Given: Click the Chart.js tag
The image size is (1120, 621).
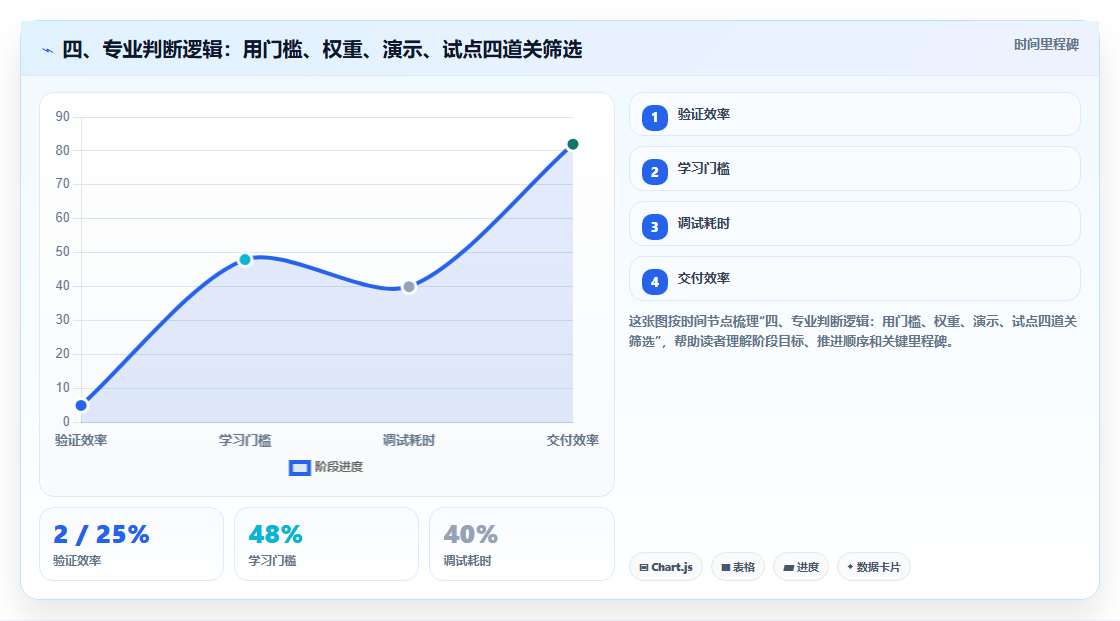Looking at the screenshot, I should tap(666, 567).
